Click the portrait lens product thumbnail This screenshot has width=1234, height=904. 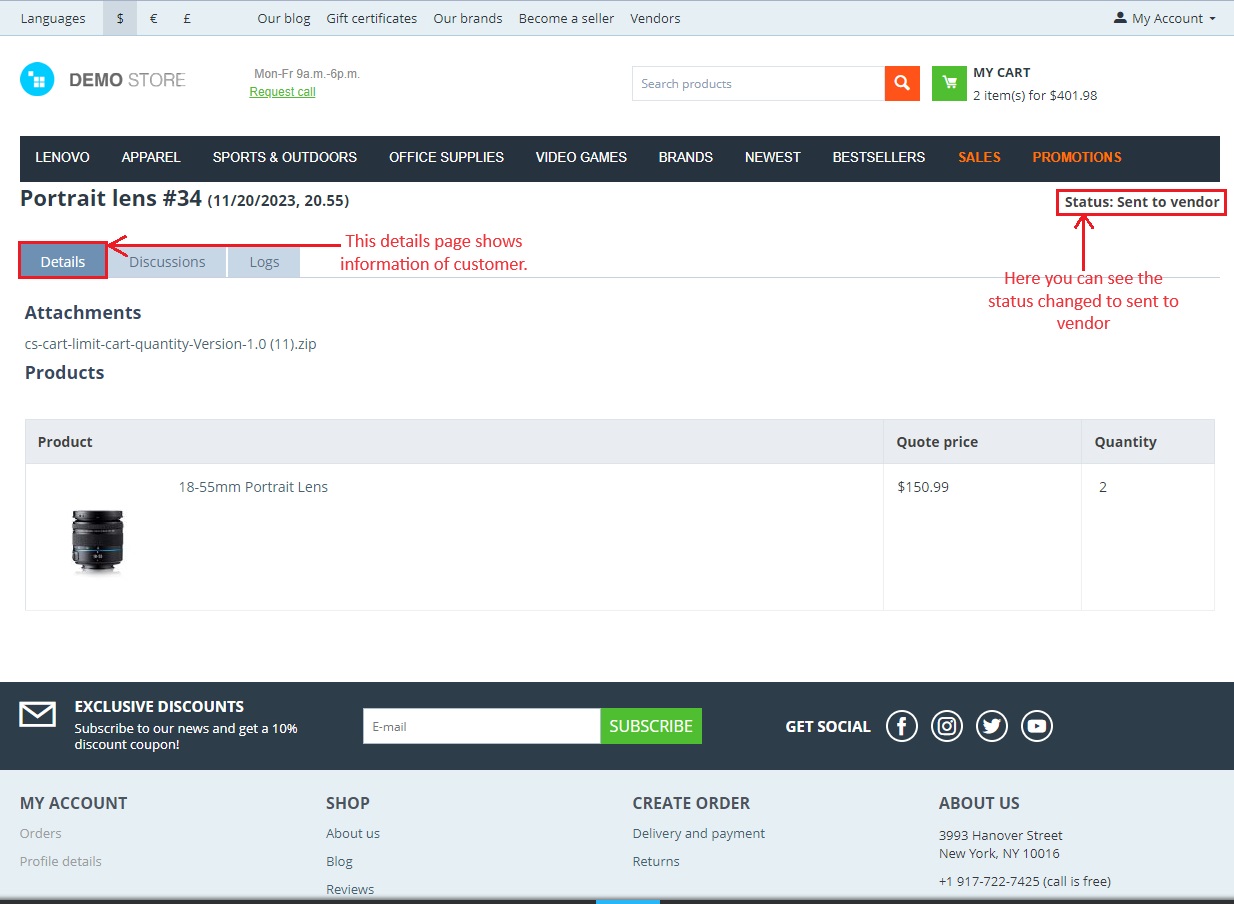[x=97, y=541]
